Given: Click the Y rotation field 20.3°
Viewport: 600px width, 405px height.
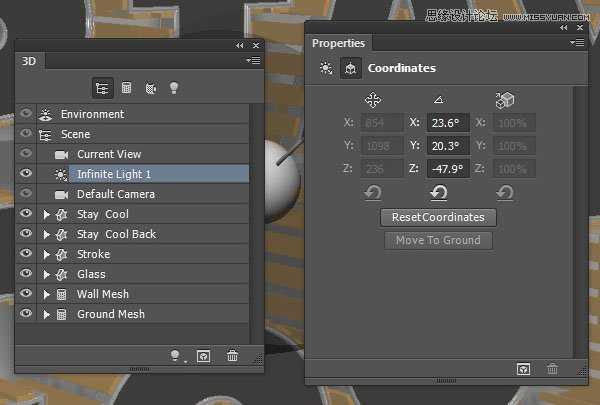Looking at the screenshot, I should [448, 146].
